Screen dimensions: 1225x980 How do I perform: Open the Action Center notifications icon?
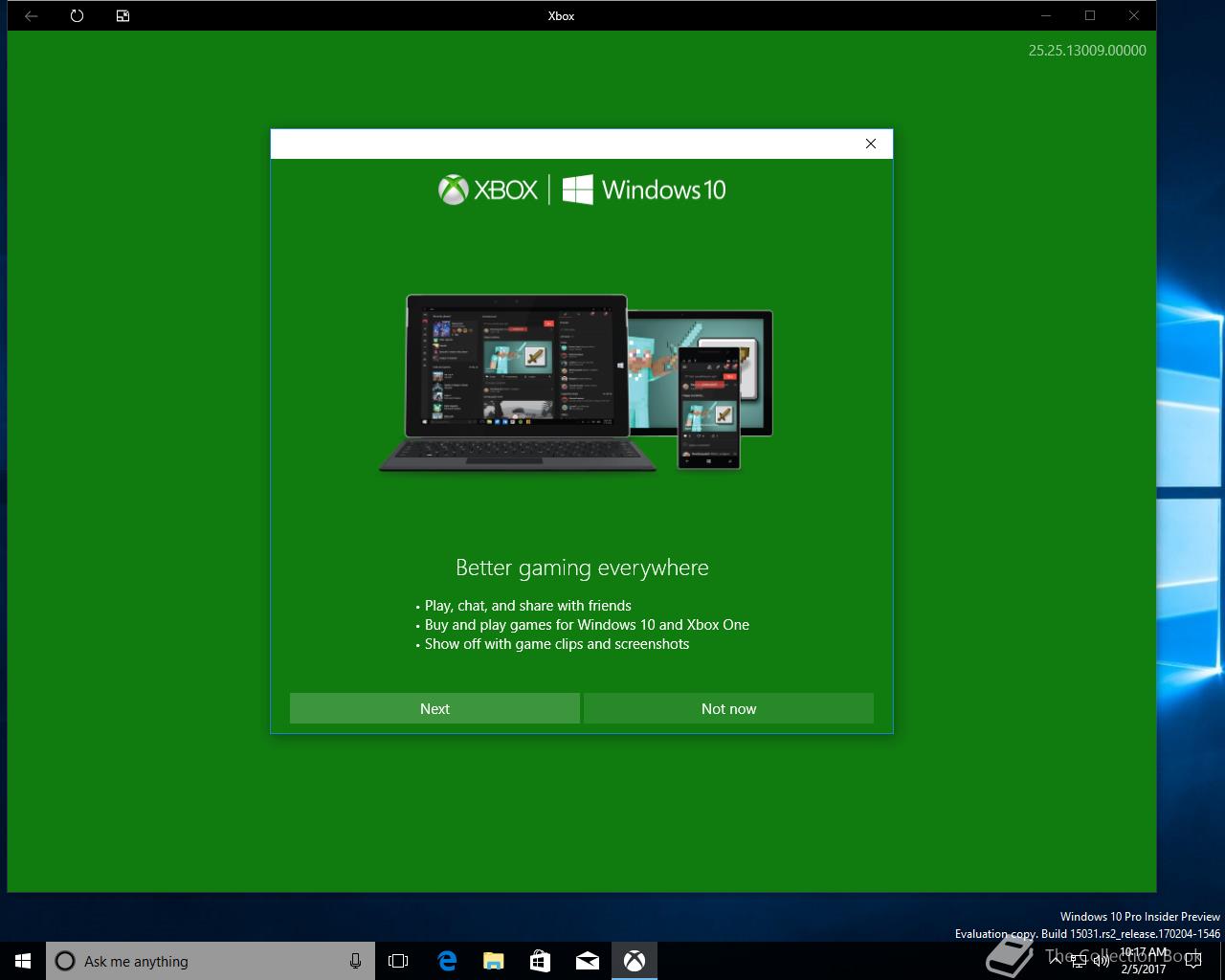[1192, 961]
